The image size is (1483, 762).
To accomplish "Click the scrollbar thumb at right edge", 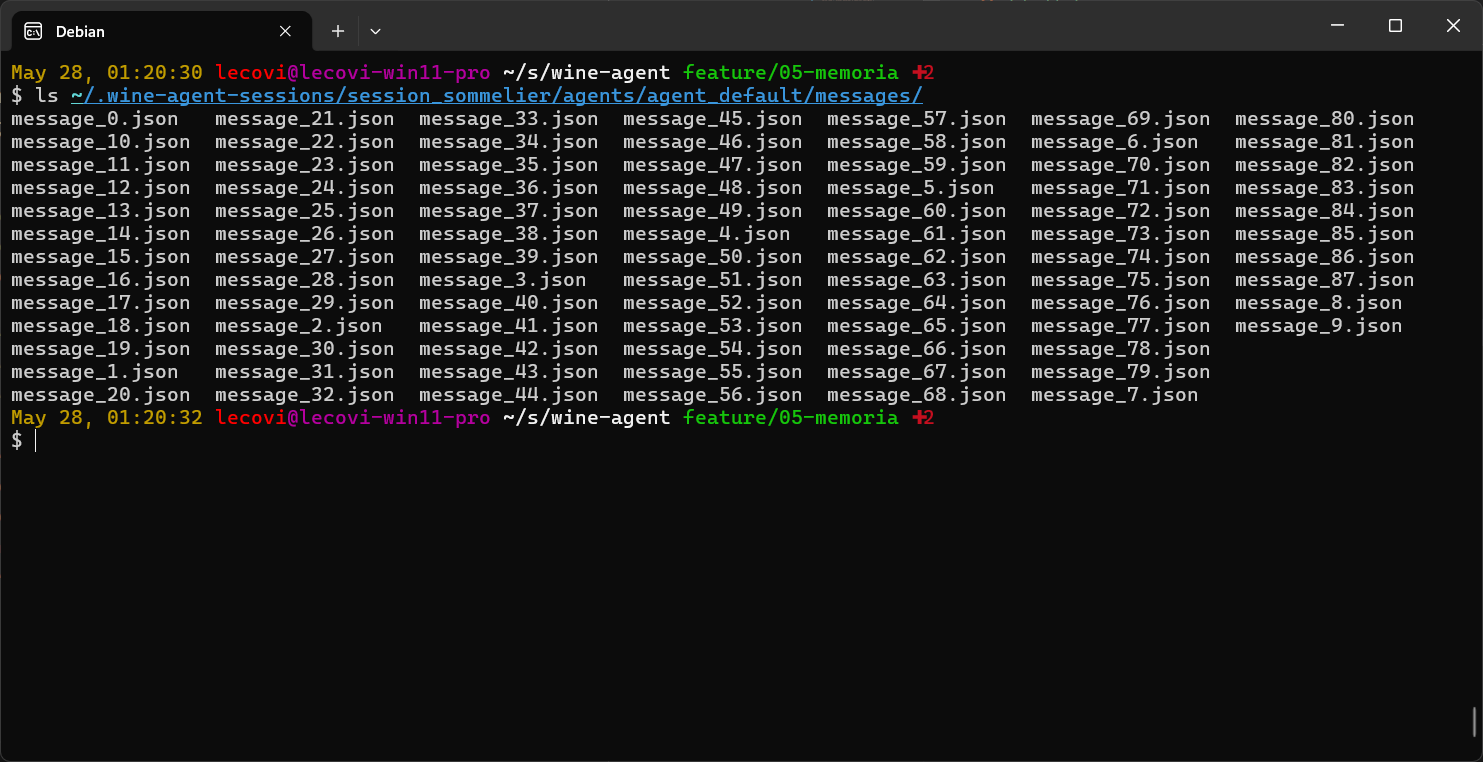I will 1474,724.
